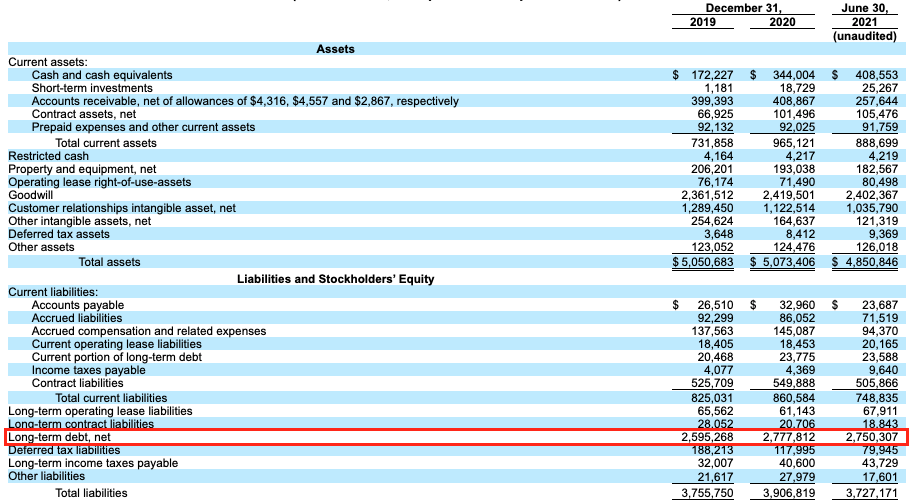The width and height of the screenshot is (911, 501).
Task: Select the 2,777,812 long-term debt value
Action: click(x=784, y=437)
